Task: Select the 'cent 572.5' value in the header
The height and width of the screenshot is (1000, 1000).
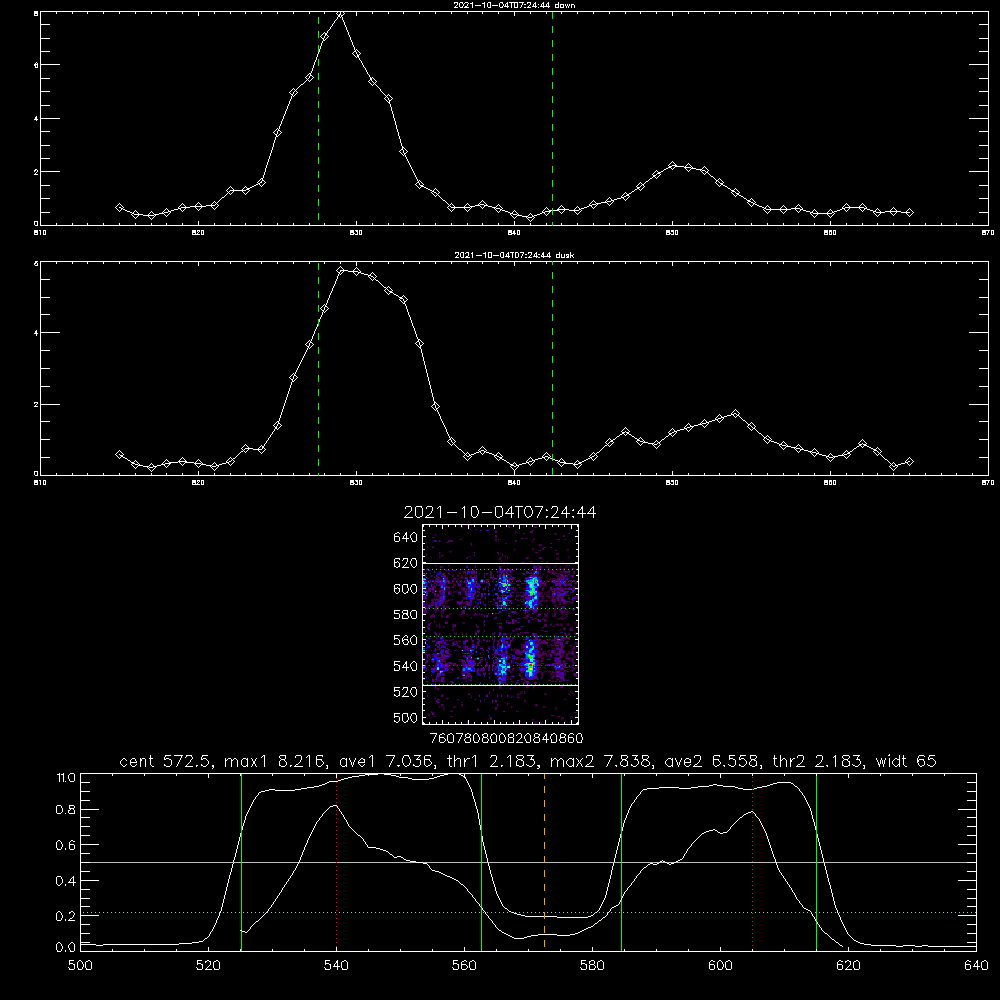Action: tap(166, 761)
